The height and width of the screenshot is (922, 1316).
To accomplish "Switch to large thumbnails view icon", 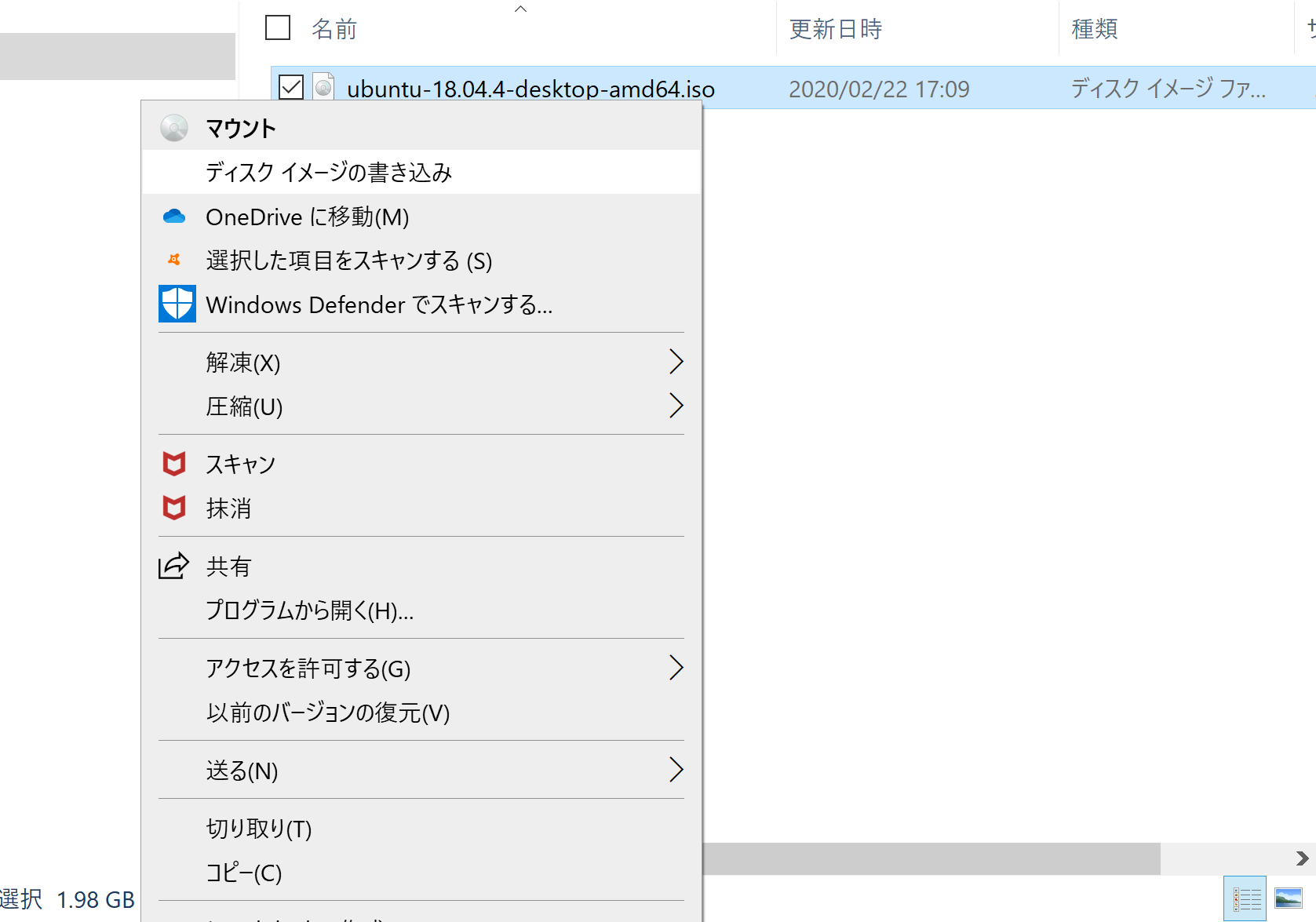I will click(1289, 898).
